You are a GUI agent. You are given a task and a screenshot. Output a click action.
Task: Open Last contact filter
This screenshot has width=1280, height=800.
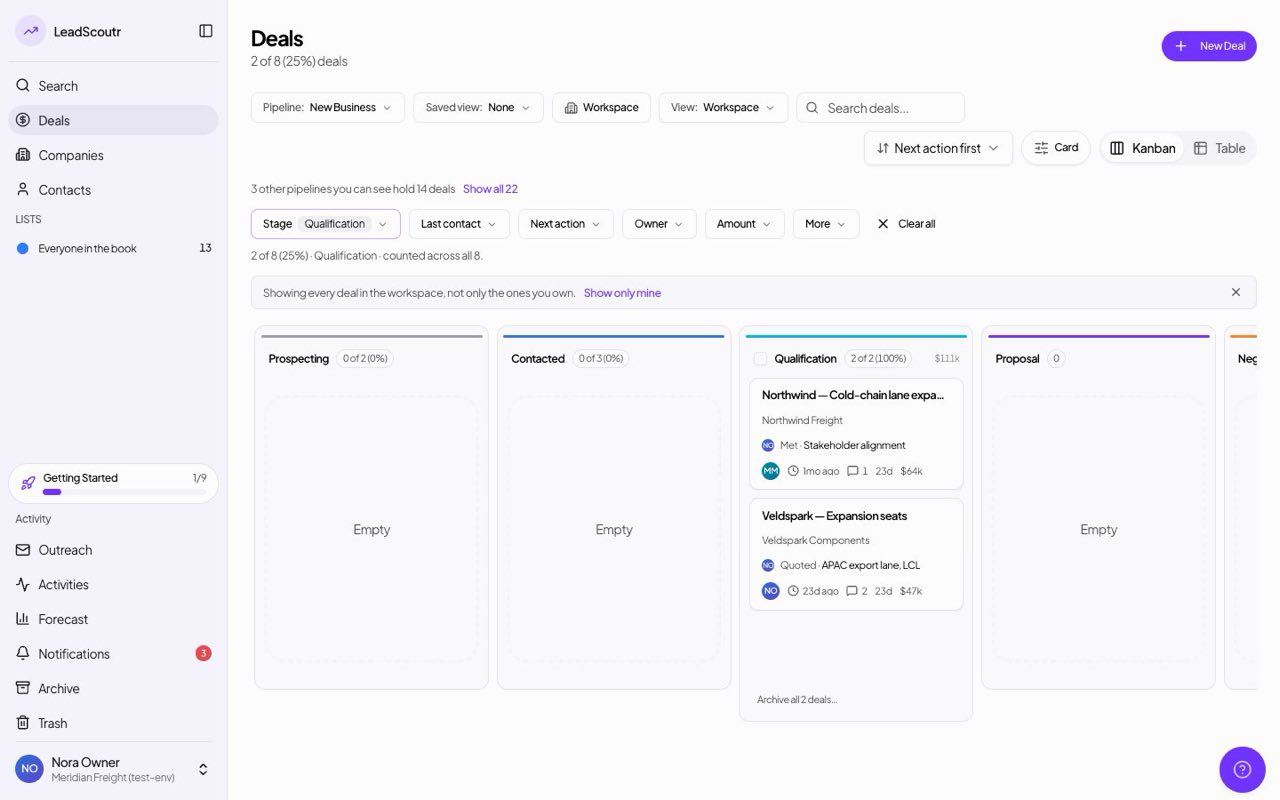click(459, 224)
